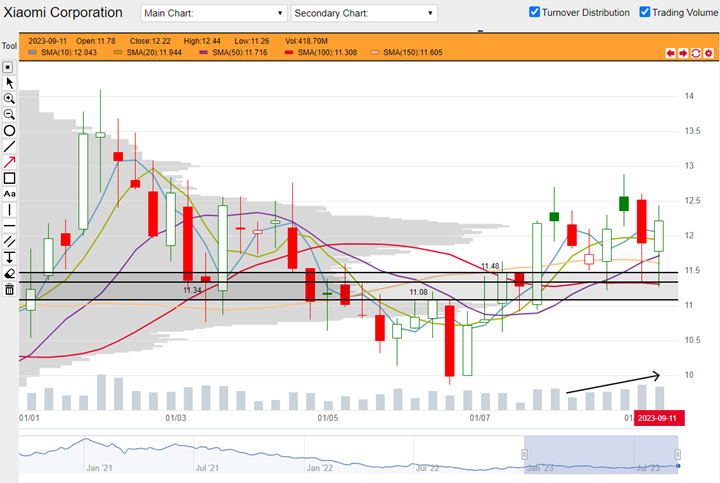Click the 13.5 price axis label
Screen dimensions: 720x483
[x=692, y=131]
